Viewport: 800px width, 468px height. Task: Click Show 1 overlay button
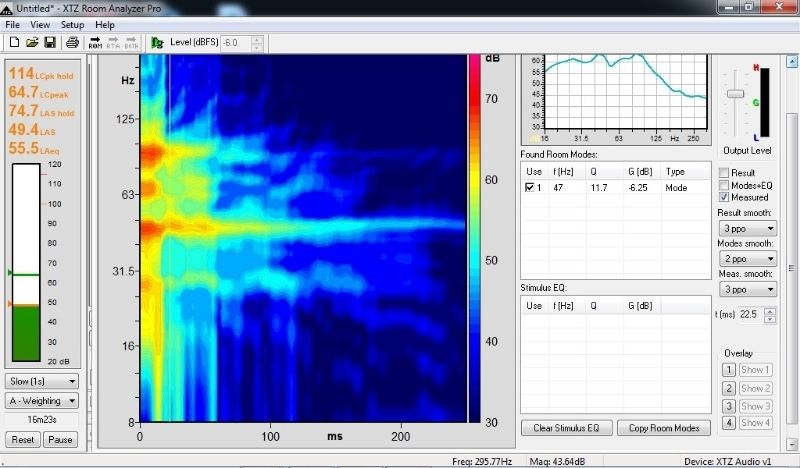coord(755,370)
